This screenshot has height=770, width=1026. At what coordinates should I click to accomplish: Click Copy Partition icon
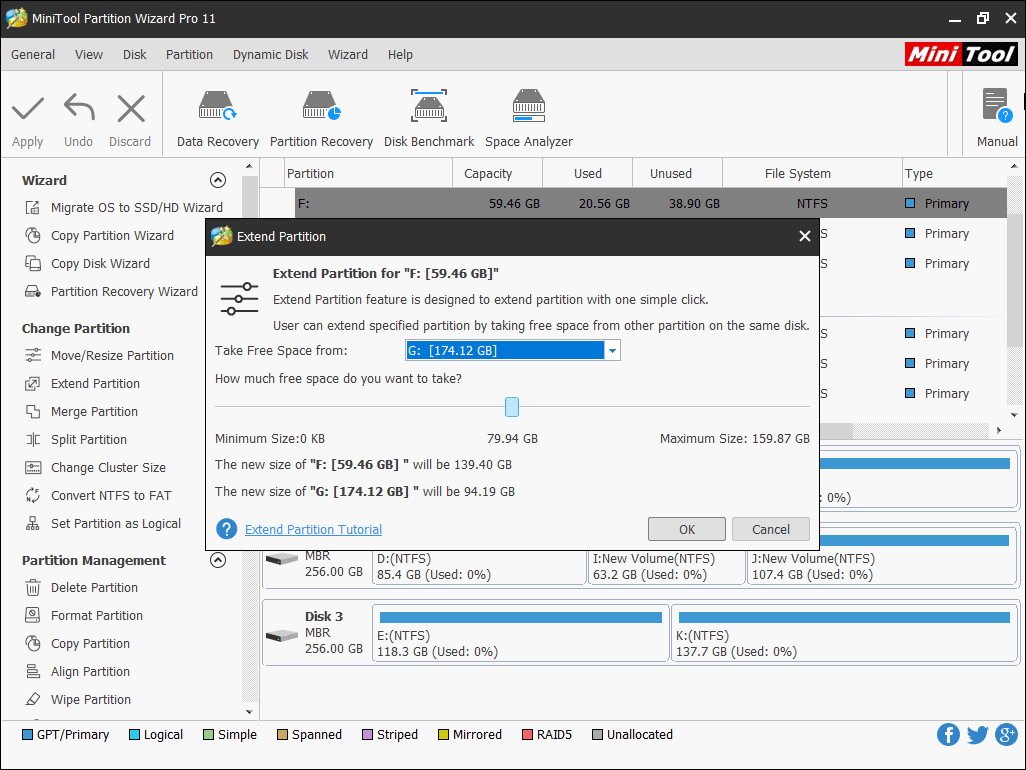pos(33,644)
